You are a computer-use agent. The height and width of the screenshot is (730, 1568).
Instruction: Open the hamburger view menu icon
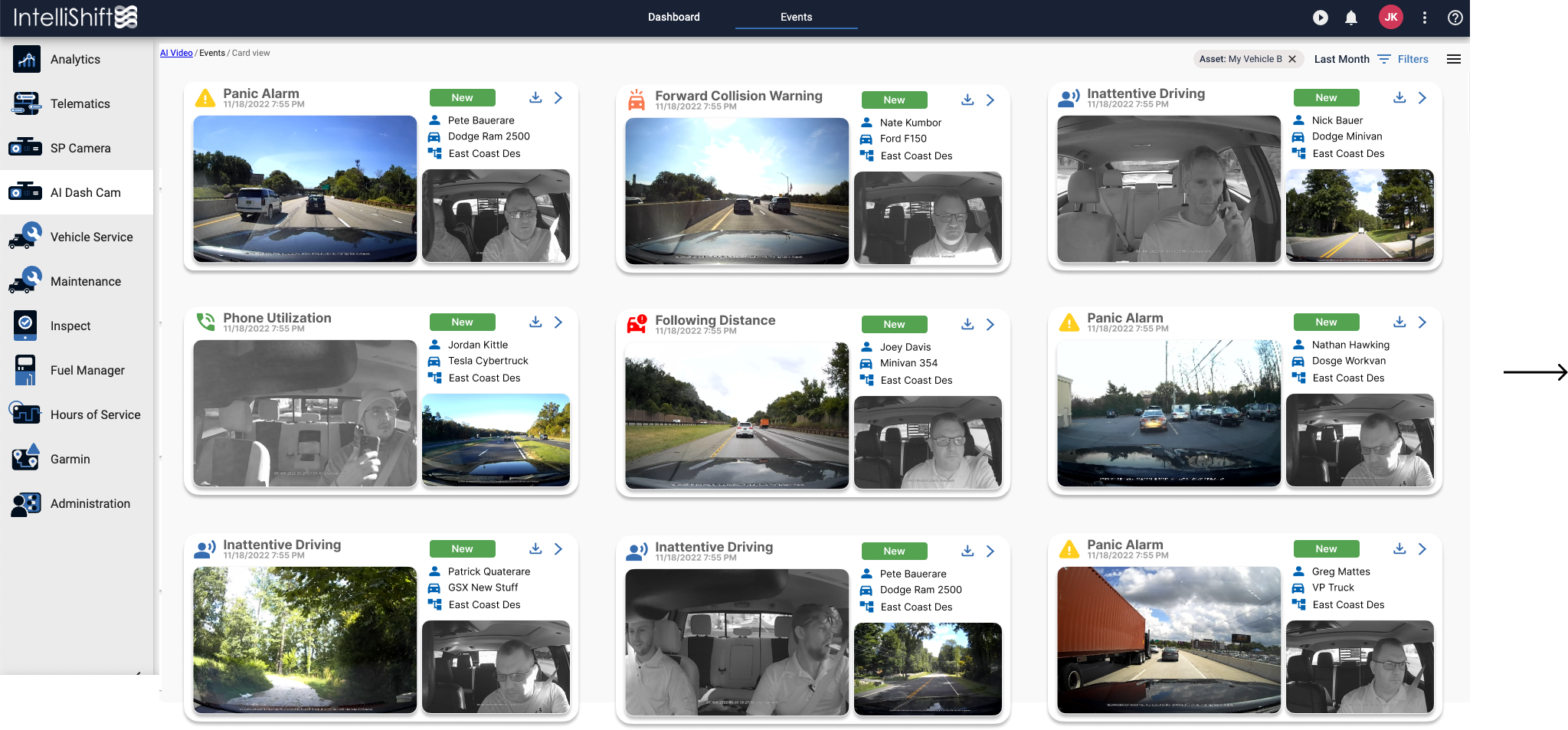click(1453, 59)
